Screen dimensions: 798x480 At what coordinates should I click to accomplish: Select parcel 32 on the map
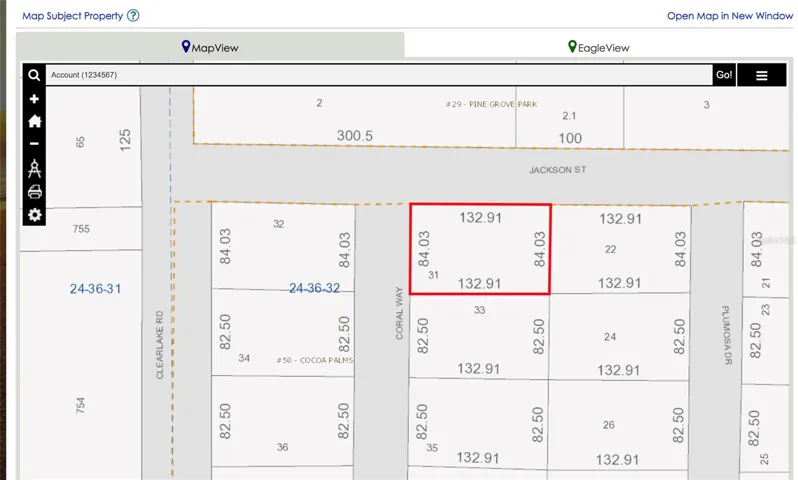(283, 246)
